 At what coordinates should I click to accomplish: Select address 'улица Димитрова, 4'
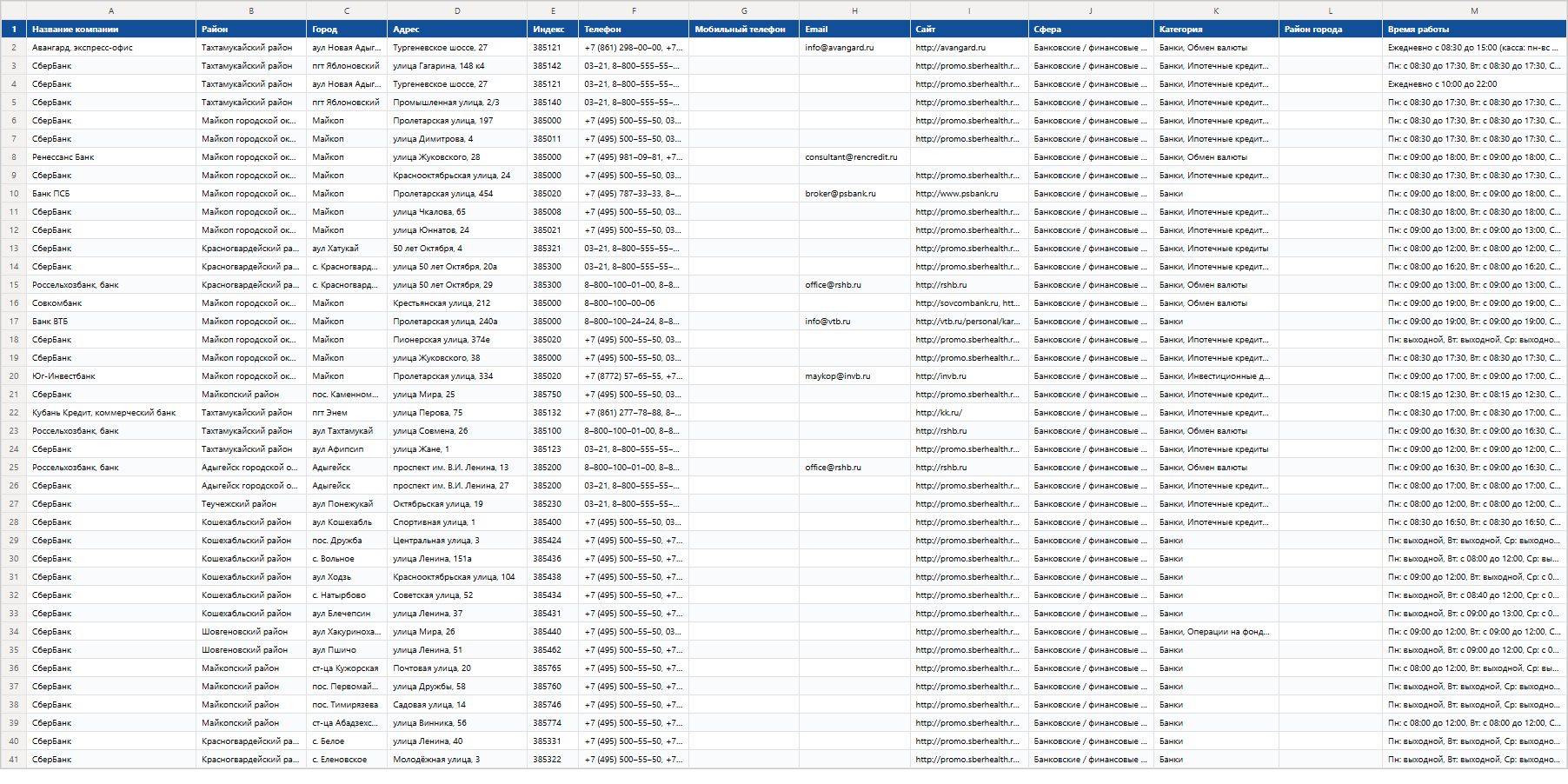[457, 139]
